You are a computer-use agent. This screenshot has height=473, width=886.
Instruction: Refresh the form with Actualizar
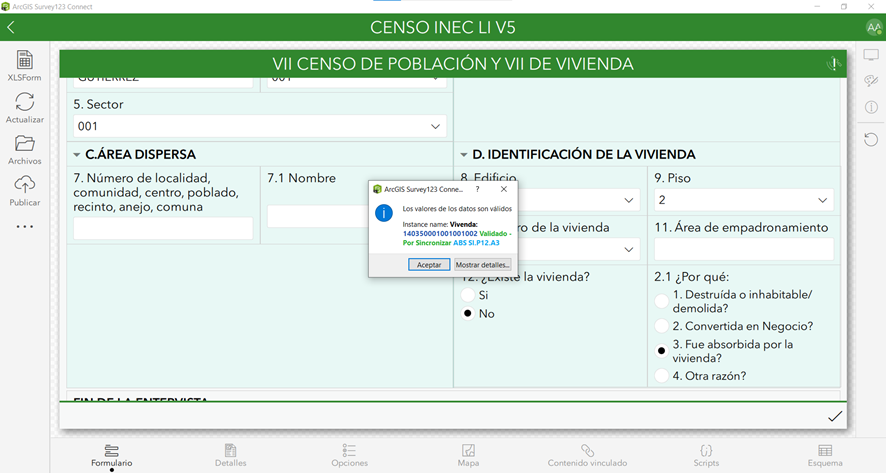pos(24,107)
